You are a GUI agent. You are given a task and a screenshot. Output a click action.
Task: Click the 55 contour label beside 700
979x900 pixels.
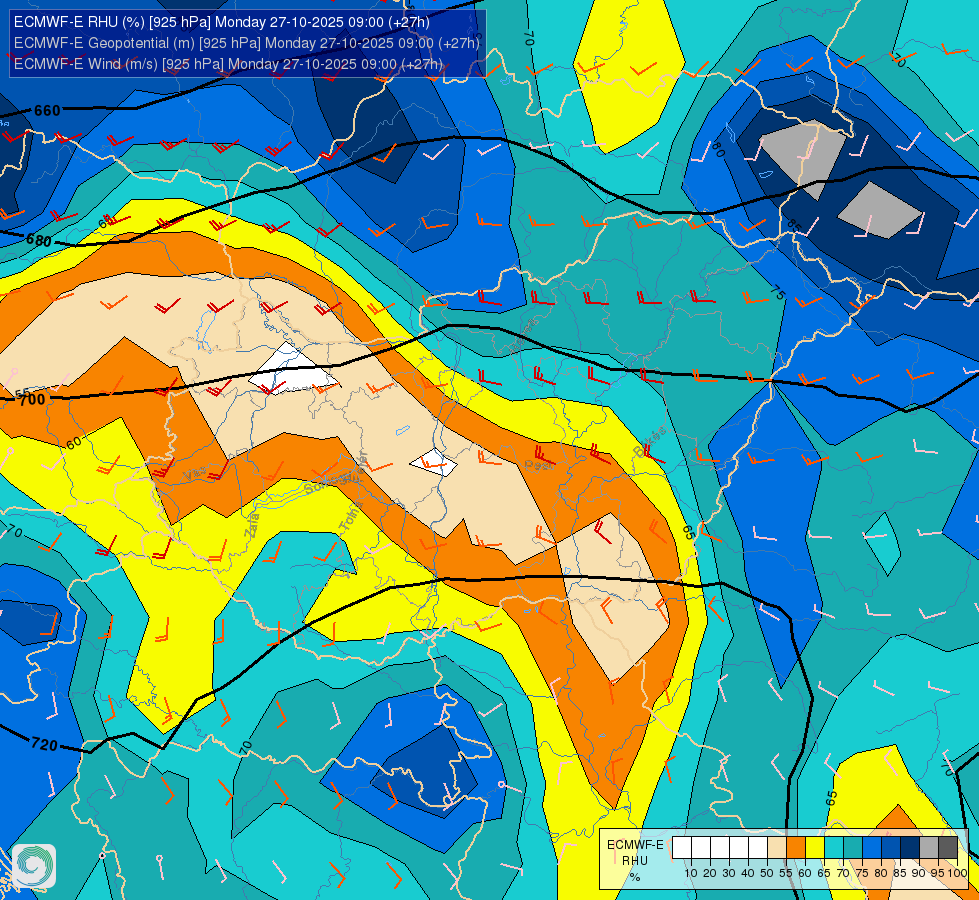(x=22, y=393)
